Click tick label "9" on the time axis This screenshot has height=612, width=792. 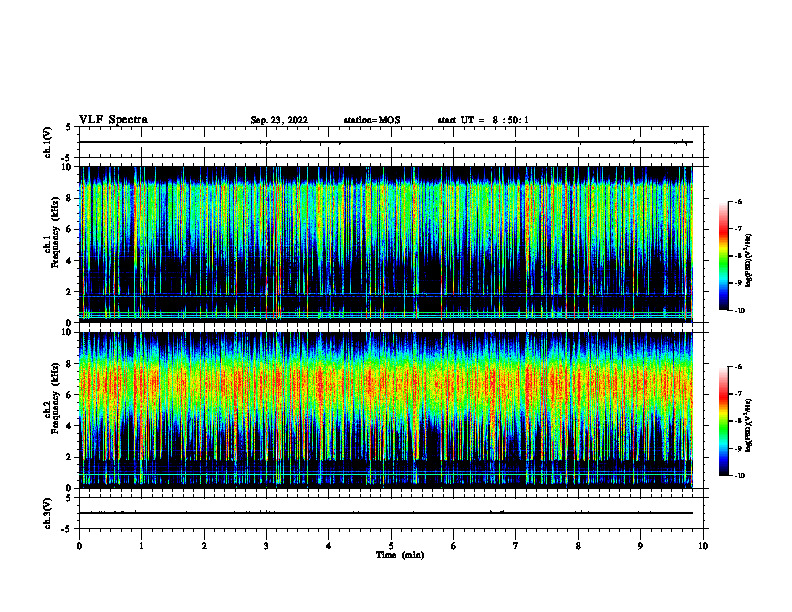(x=640, y=546)
